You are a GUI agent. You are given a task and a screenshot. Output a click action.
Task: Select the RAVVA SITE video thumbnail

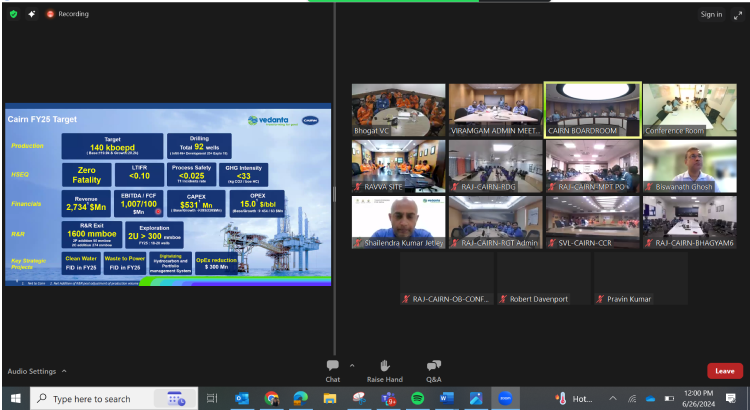pyautogui.click(x=398, y=165)
